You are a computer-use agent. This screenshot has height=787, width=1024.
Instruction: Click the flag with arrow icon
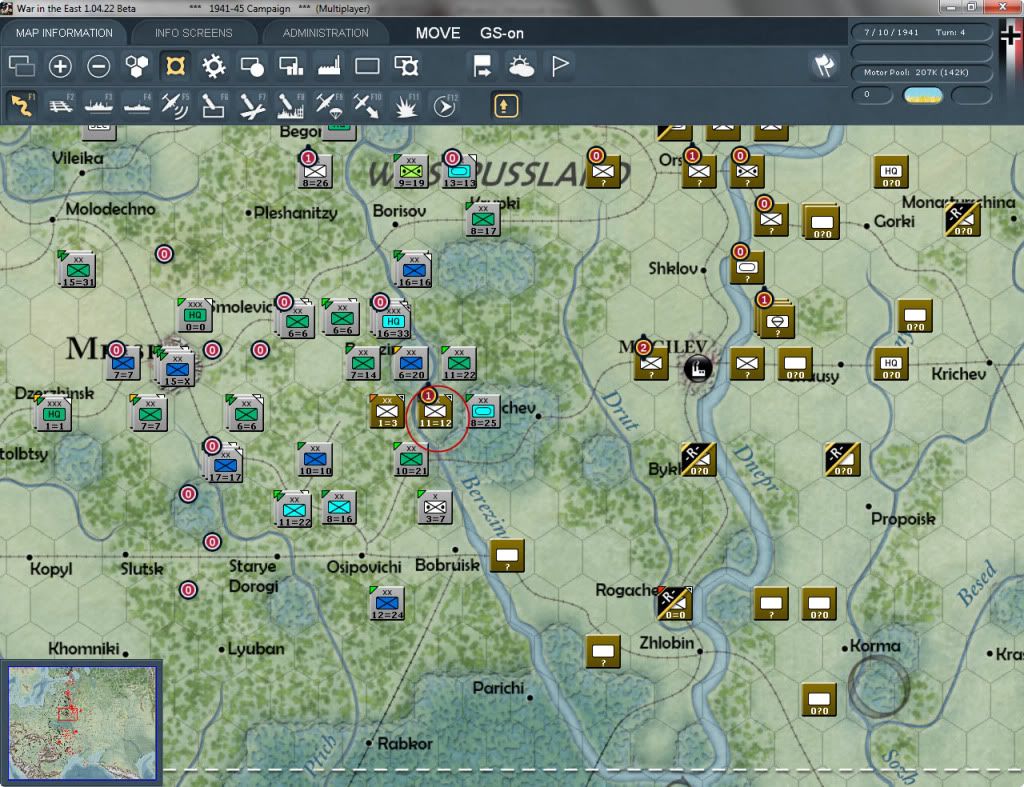(x=483, y=66)
